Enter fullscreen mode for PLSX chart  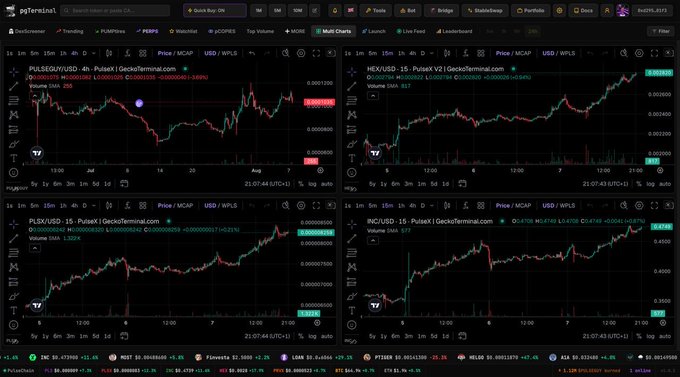pos(316,206)
